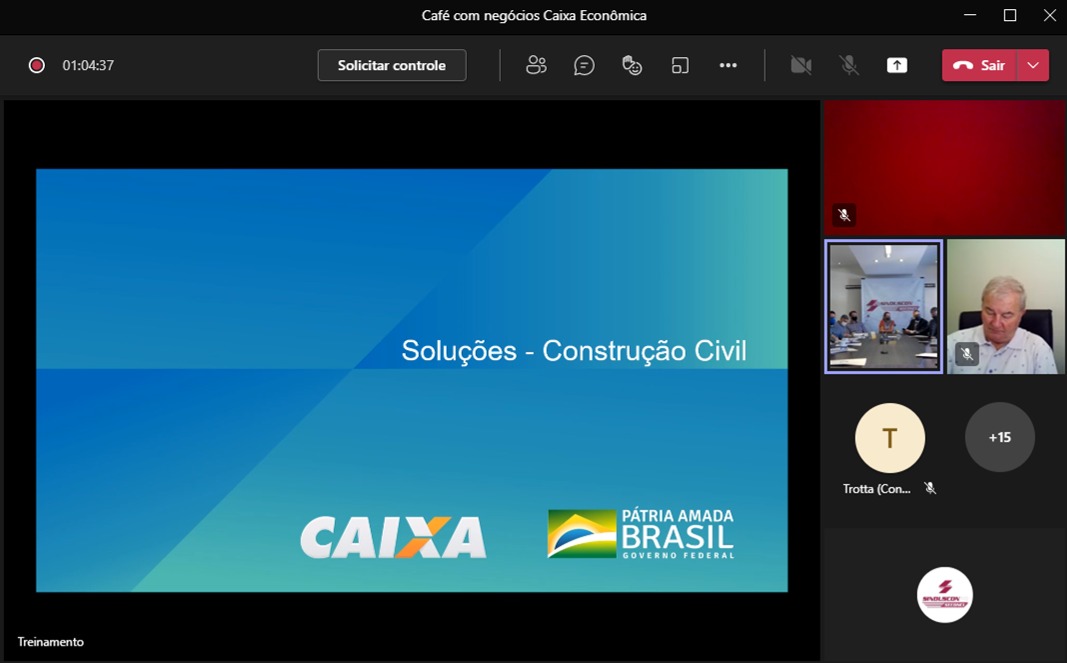Click the red participant video tile
Viewport: 1067px width, 663px height.
click(x=943, y=166)
